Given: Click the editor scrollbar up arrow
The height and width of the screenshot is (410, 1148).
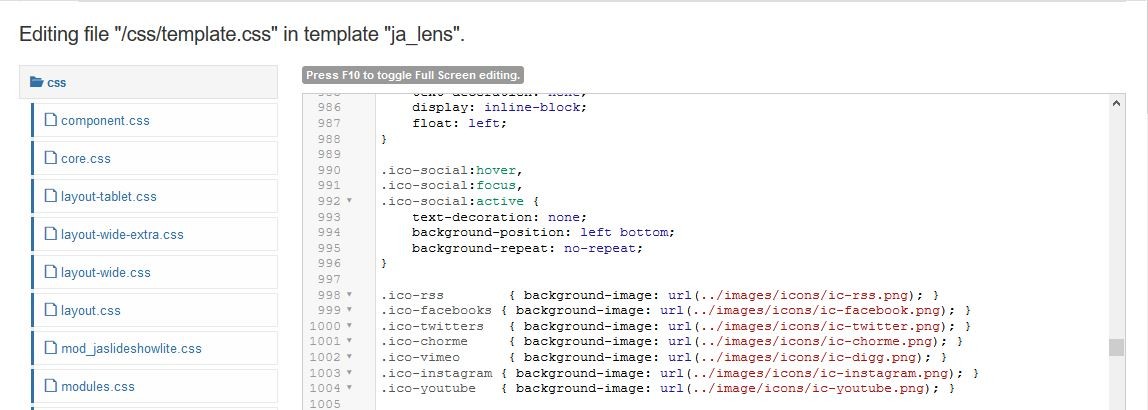Looking at the screenshot, I should (x=1117, y=103).
